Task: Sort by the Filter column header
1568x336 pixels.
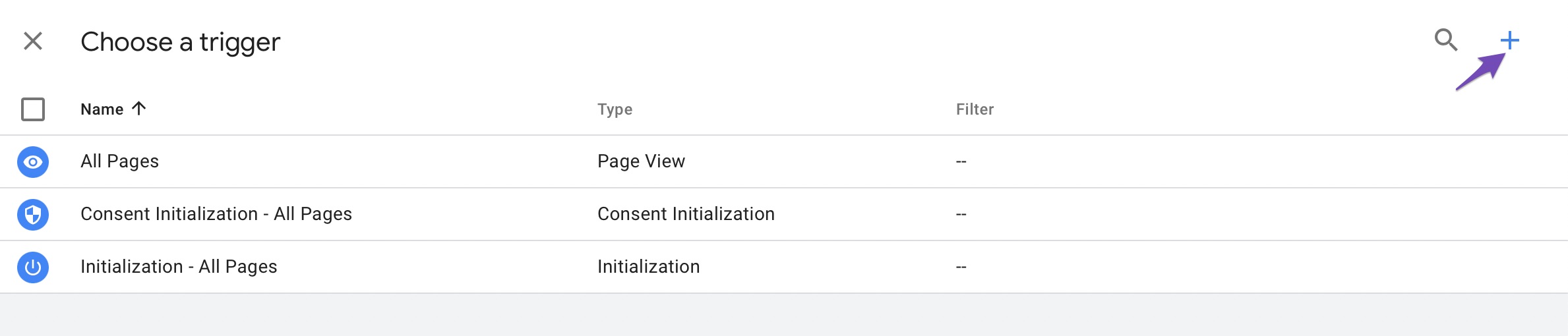Action: point(975,109)
